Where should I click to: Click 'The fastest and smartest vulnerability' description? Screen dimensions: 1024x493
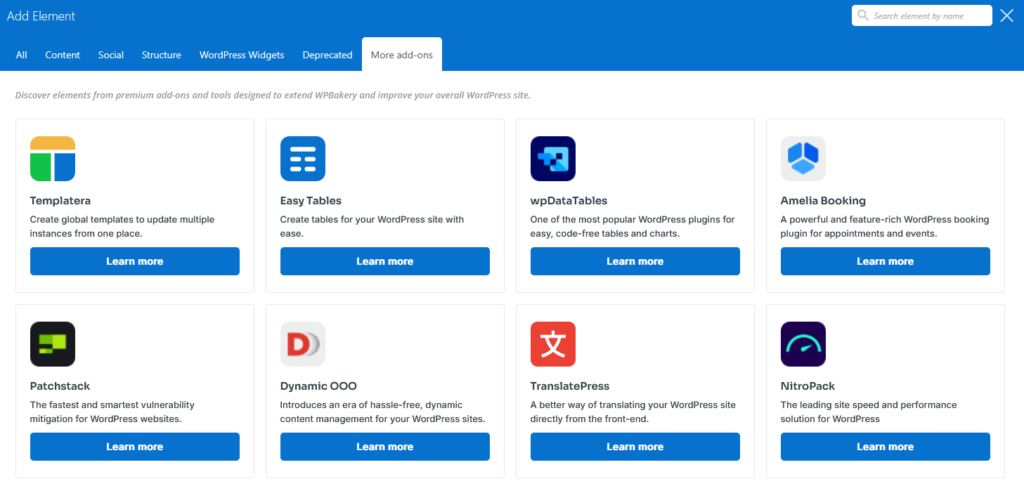(x=112, y=411)
